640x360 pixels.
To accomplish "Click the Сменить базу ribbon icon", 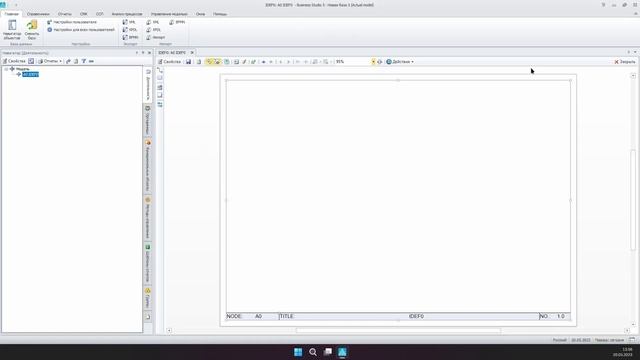I will click(x=32, y=30).
